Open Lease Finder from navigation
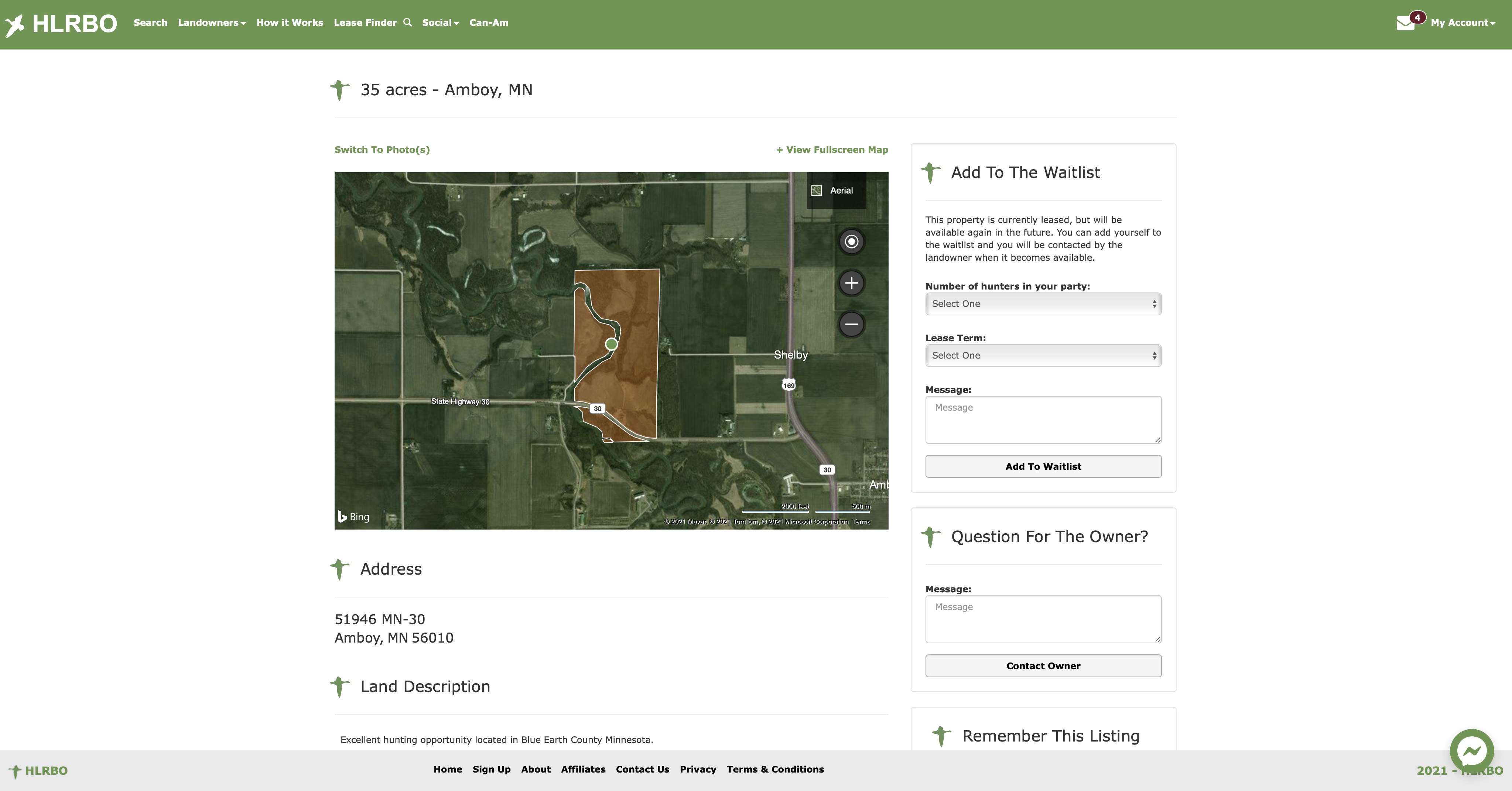 click(365, 22)
